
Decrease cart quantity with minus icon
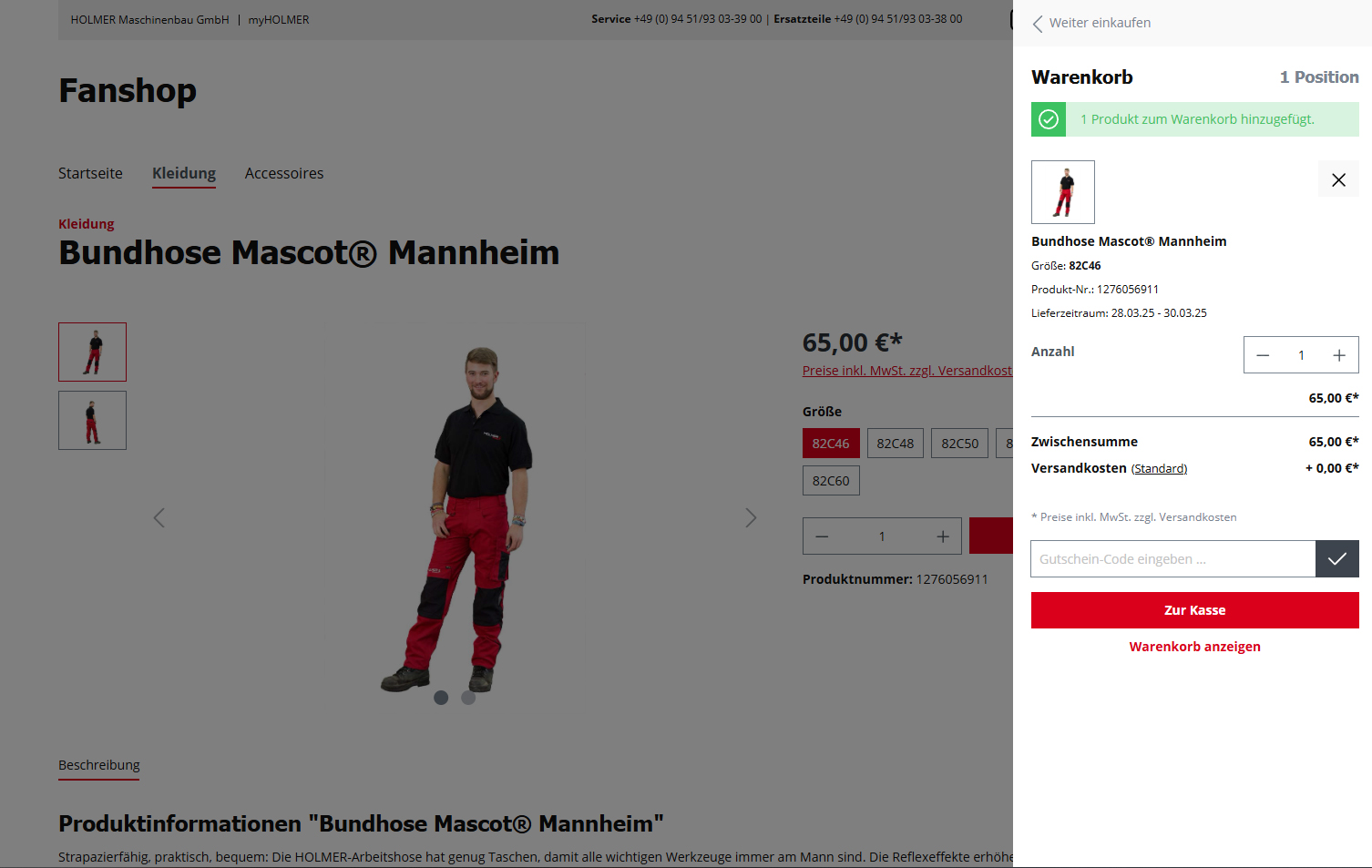click(x=1263, y=355)
